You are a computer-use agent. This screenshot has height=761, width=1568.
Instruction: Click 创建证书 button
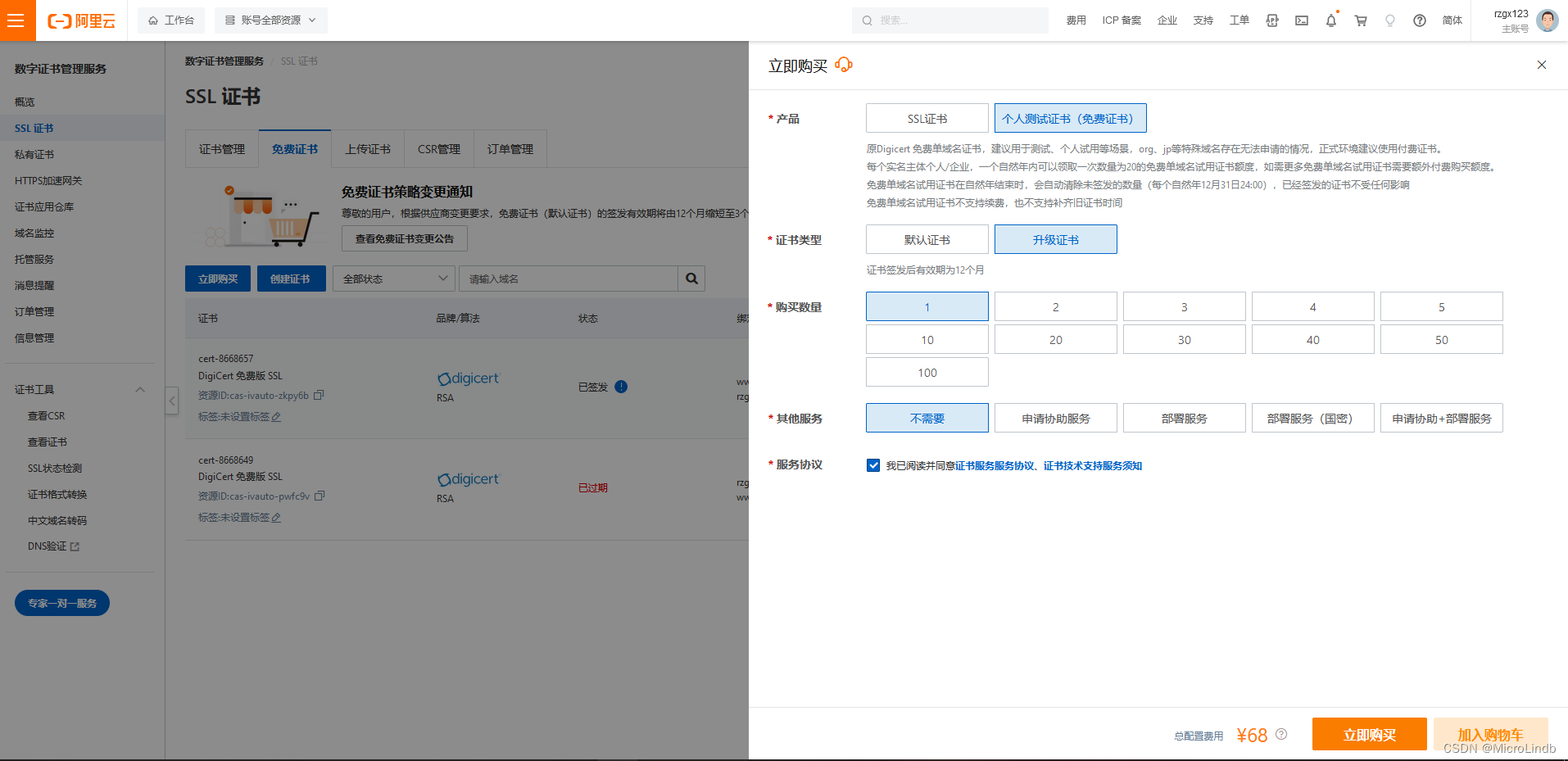(x=291, y=279)
